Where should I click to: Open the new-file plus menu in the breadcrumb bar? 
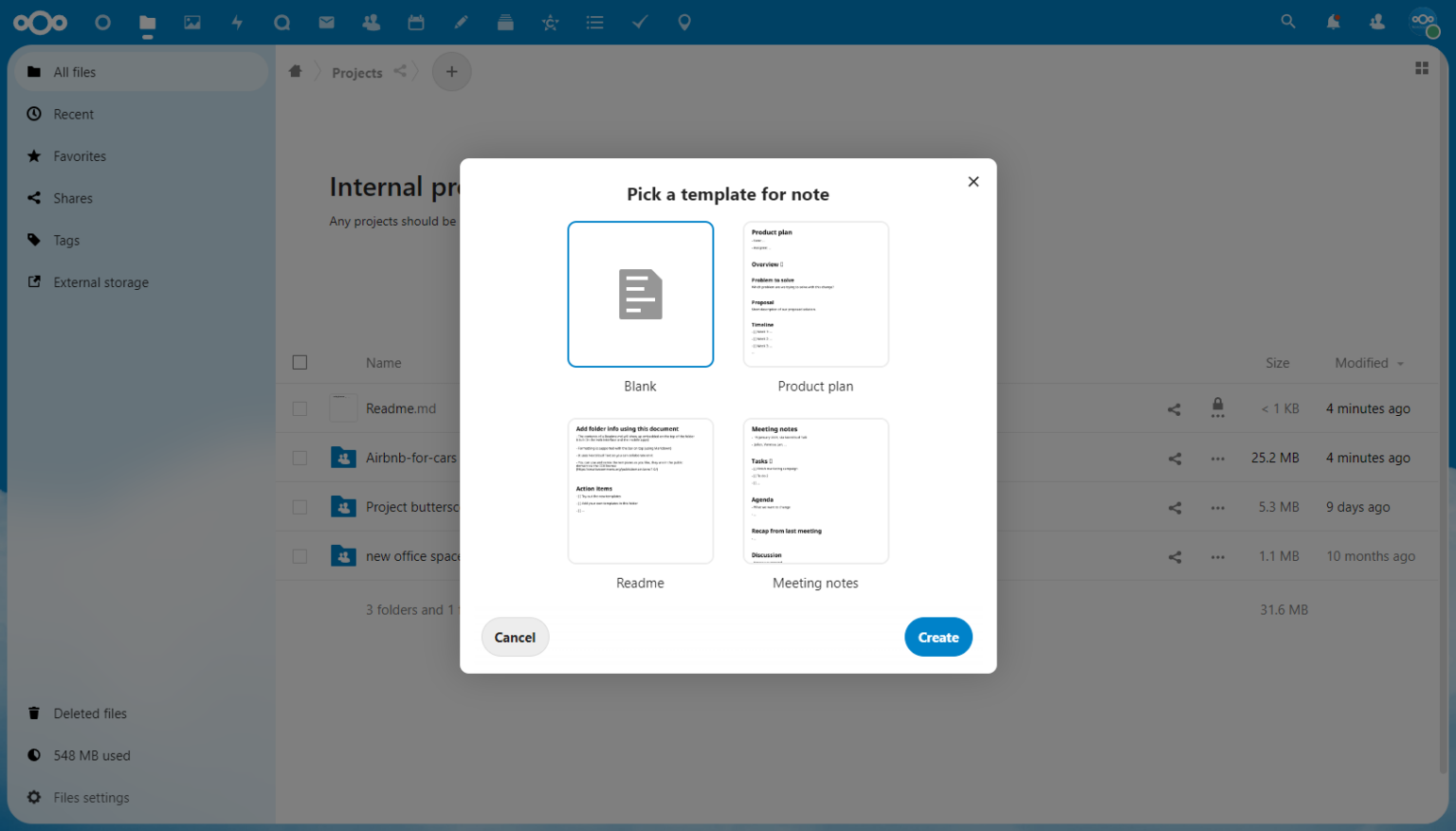(451, 71)
